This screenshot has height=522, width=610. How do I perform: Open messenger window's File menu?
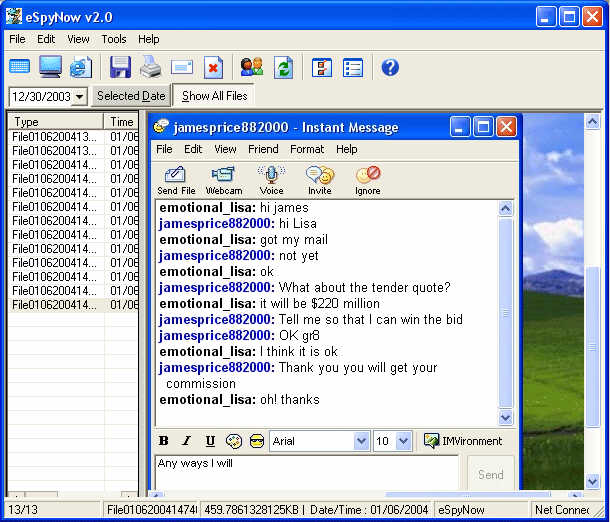164,149
